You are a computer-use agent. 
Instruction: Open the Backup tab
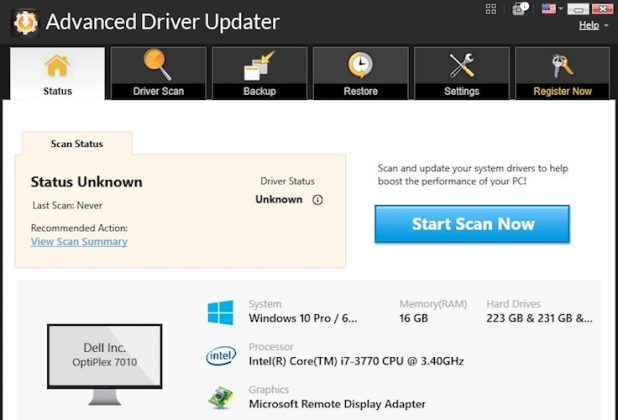click(259, 73)
